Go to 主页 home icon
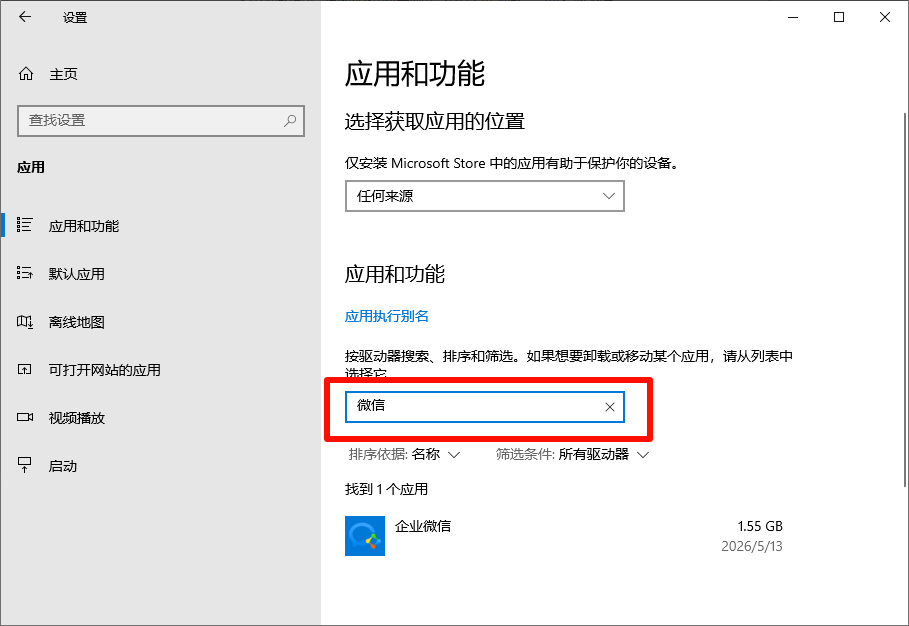The width and height of the screenshot is (909, 626). 26,74
